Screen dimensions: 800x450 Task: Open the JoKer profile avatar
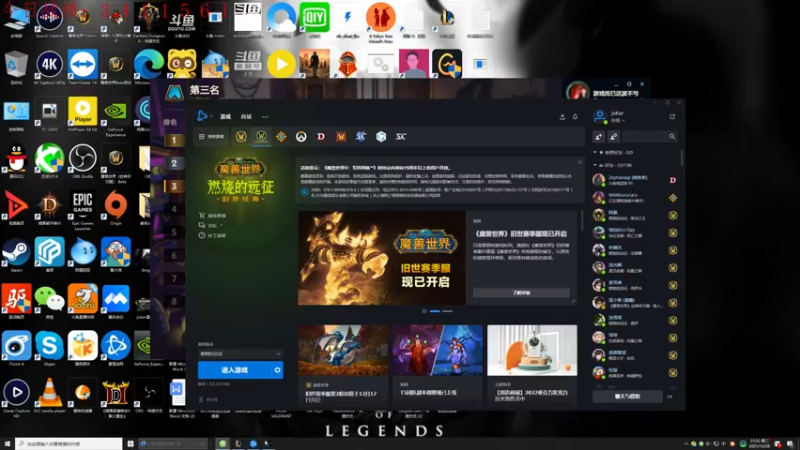600,116
